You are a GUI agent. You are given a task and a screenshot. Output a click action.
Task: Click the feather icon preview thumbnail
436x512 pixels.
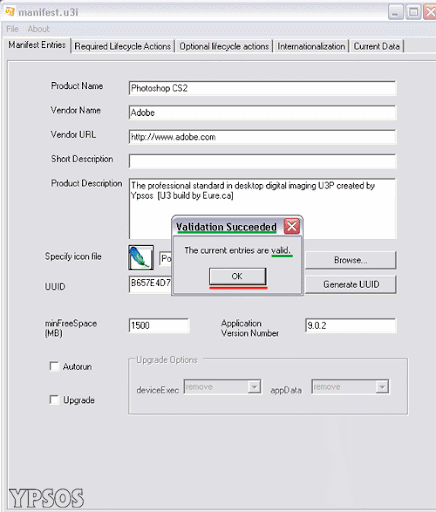coord(141,257)
